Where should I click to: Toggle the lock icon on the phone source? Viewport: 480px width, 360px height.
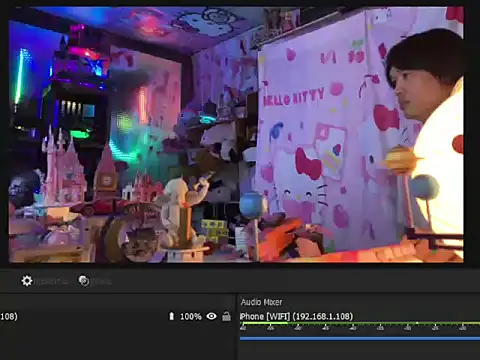click(x=226, y=316)
